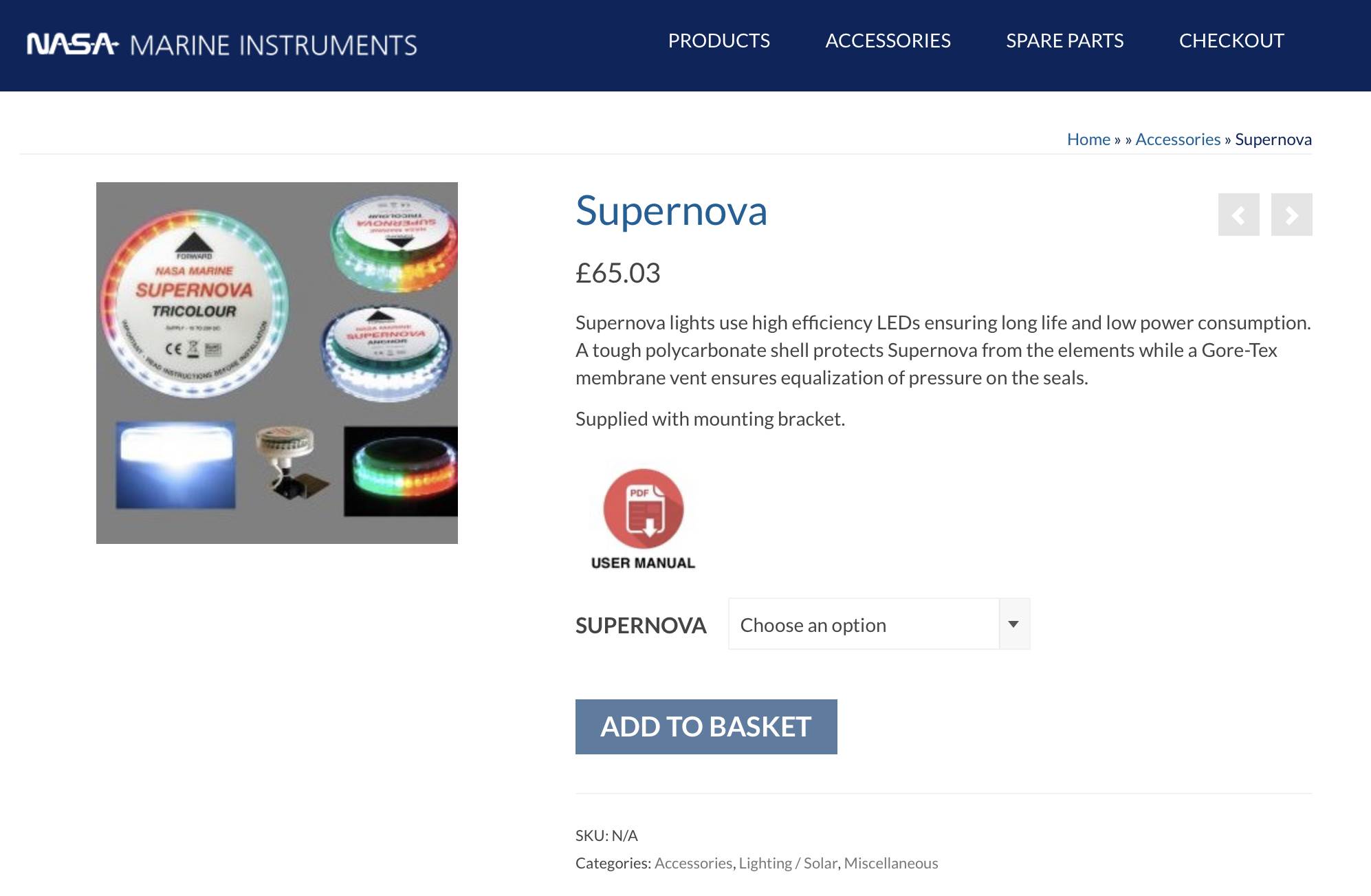The height and width of the screenshot is (896, 1371).
Task: Click the dropdown arrow beside Choose an option
Action: (x=1013, y=624)
